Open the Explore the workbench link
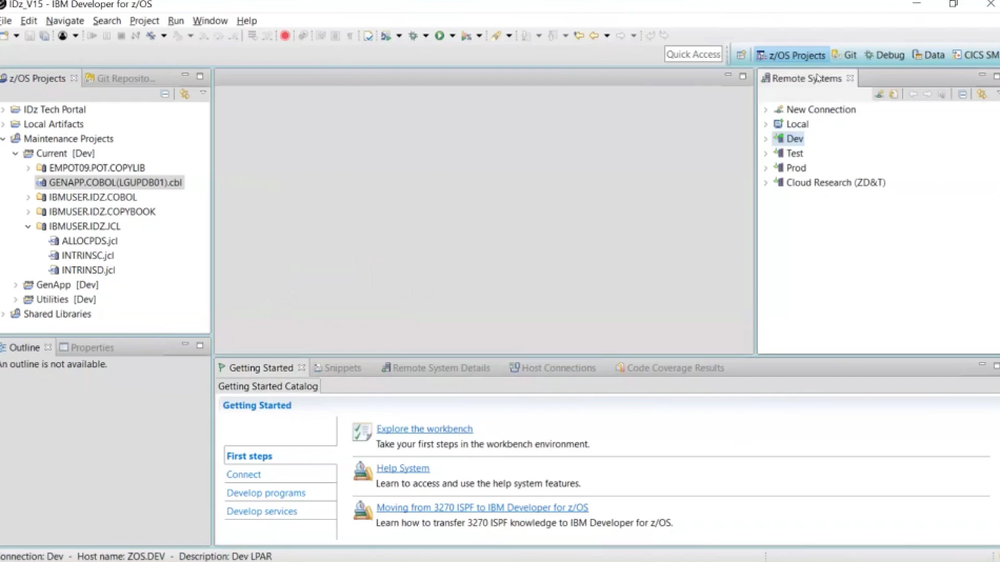The height and width of the screenshot is (562, 1000). [x=425, y=429]
